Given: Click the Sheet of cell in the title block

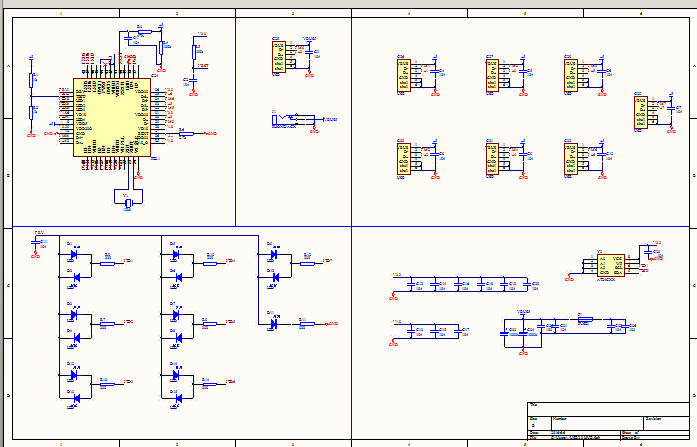Looking at the screenshot, I should [x=654, y=432].
